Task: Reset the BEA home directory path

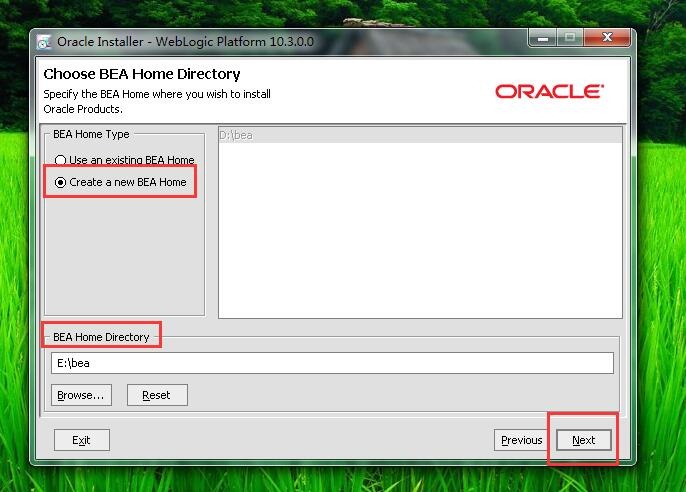Action: pos(157,395)
